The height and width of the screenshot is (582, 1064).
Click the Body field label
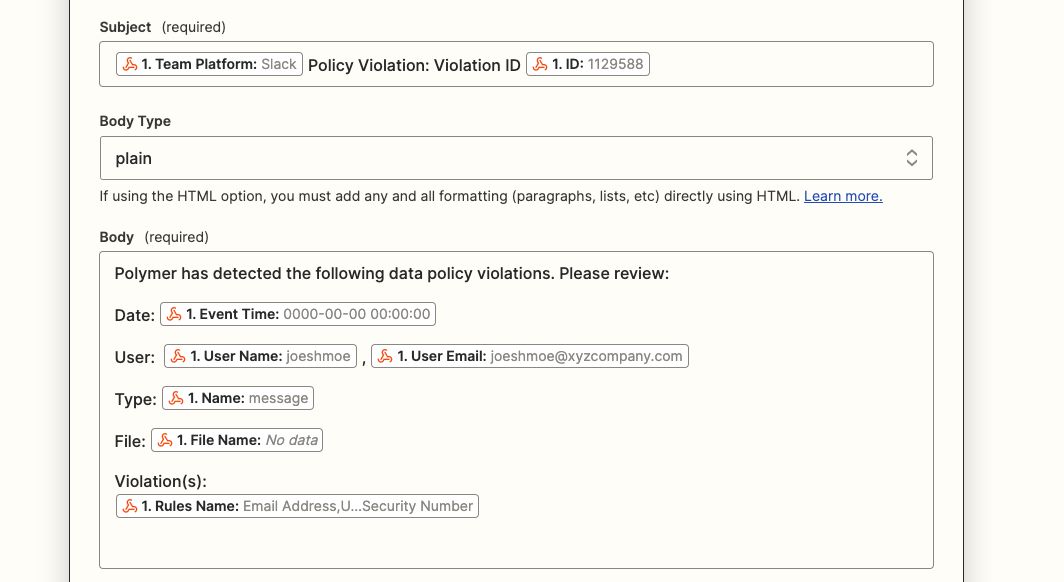117,237
